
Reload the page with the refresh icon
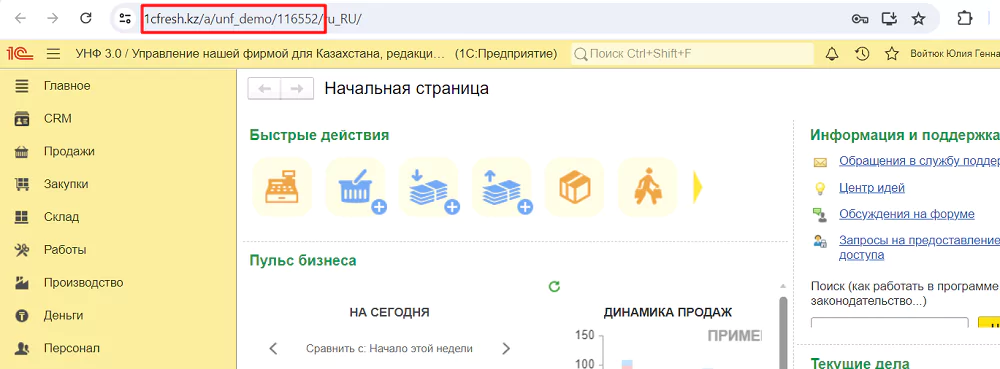(86, 18)
